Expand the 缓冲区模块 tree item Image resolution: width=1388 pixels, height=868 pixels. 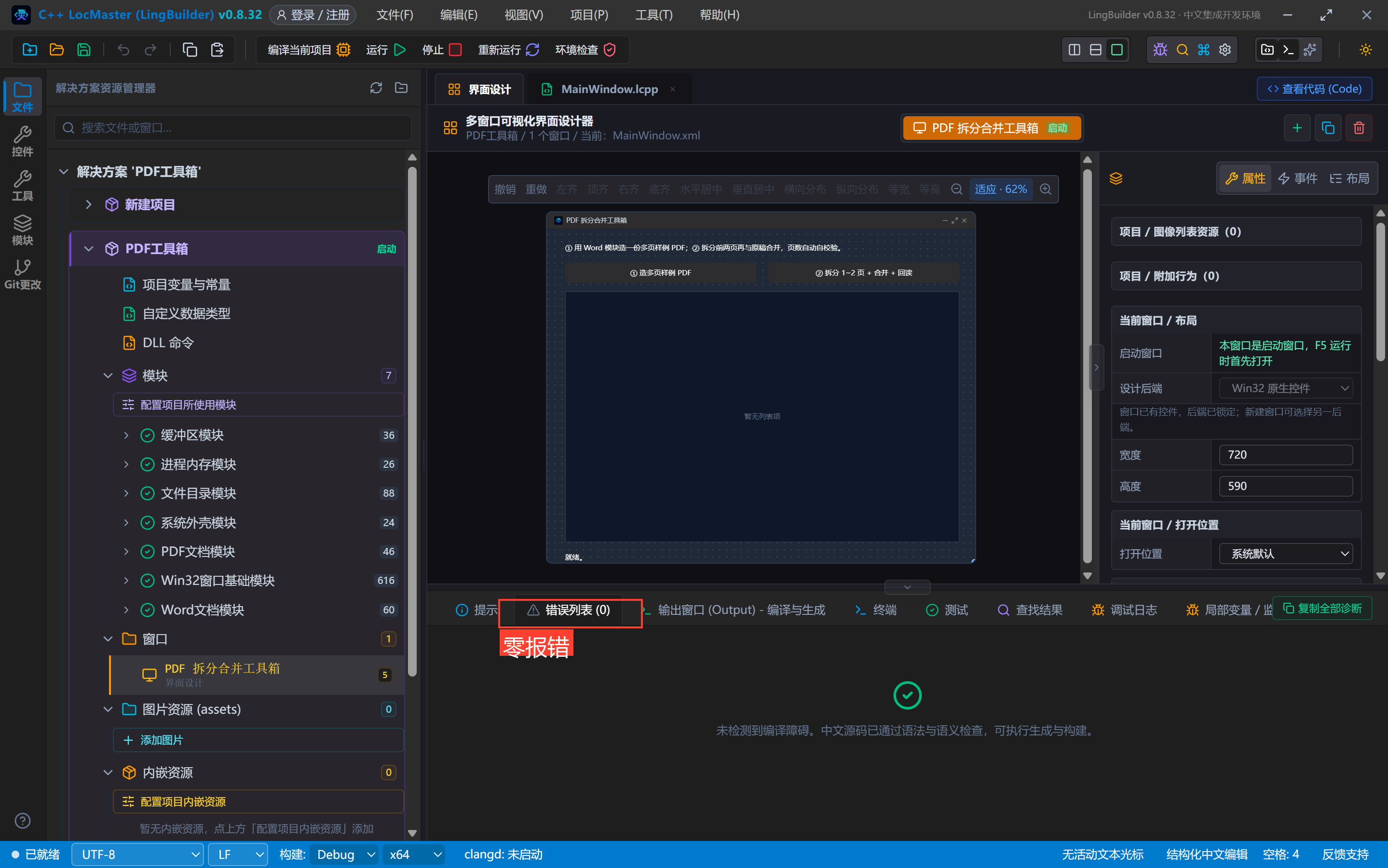[126, 435]
